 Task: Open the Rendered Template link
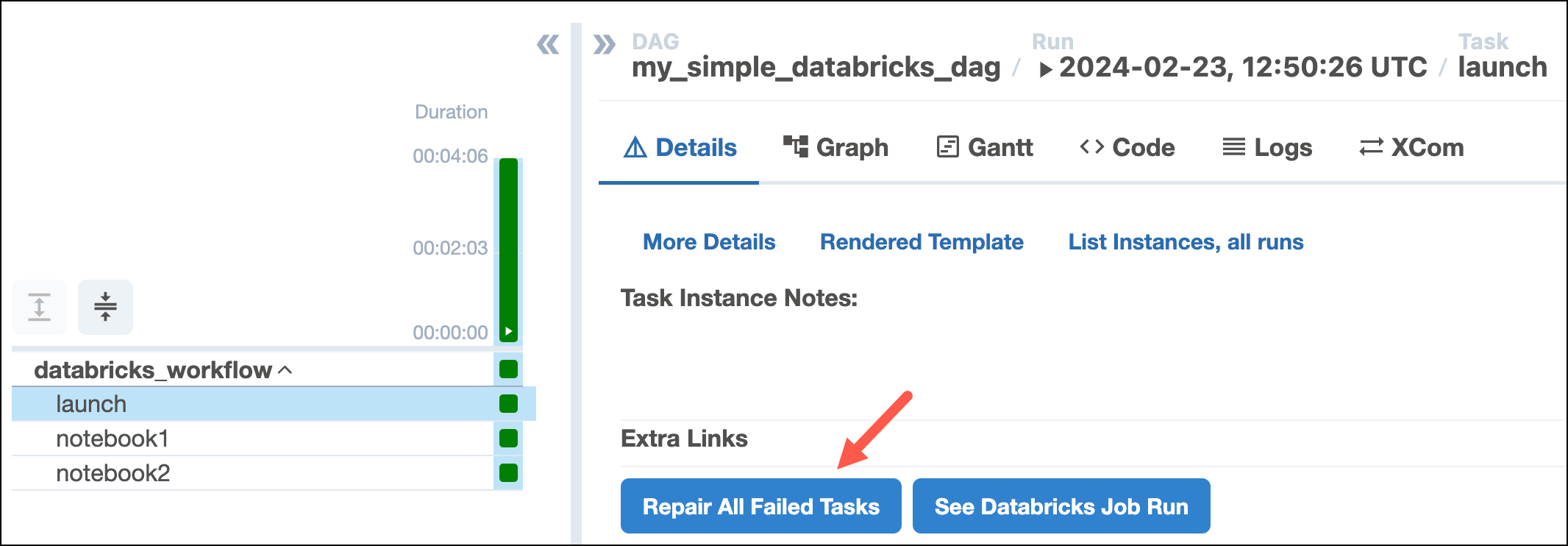921,241
